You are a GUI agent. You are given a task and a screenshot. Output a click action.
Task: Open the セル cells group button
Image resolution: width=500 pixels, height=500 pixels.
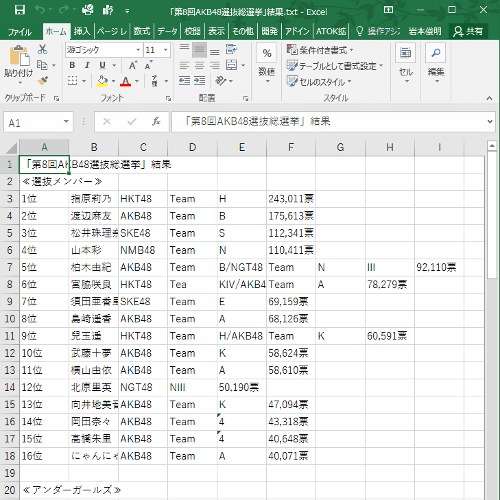[x=406, y=64]
